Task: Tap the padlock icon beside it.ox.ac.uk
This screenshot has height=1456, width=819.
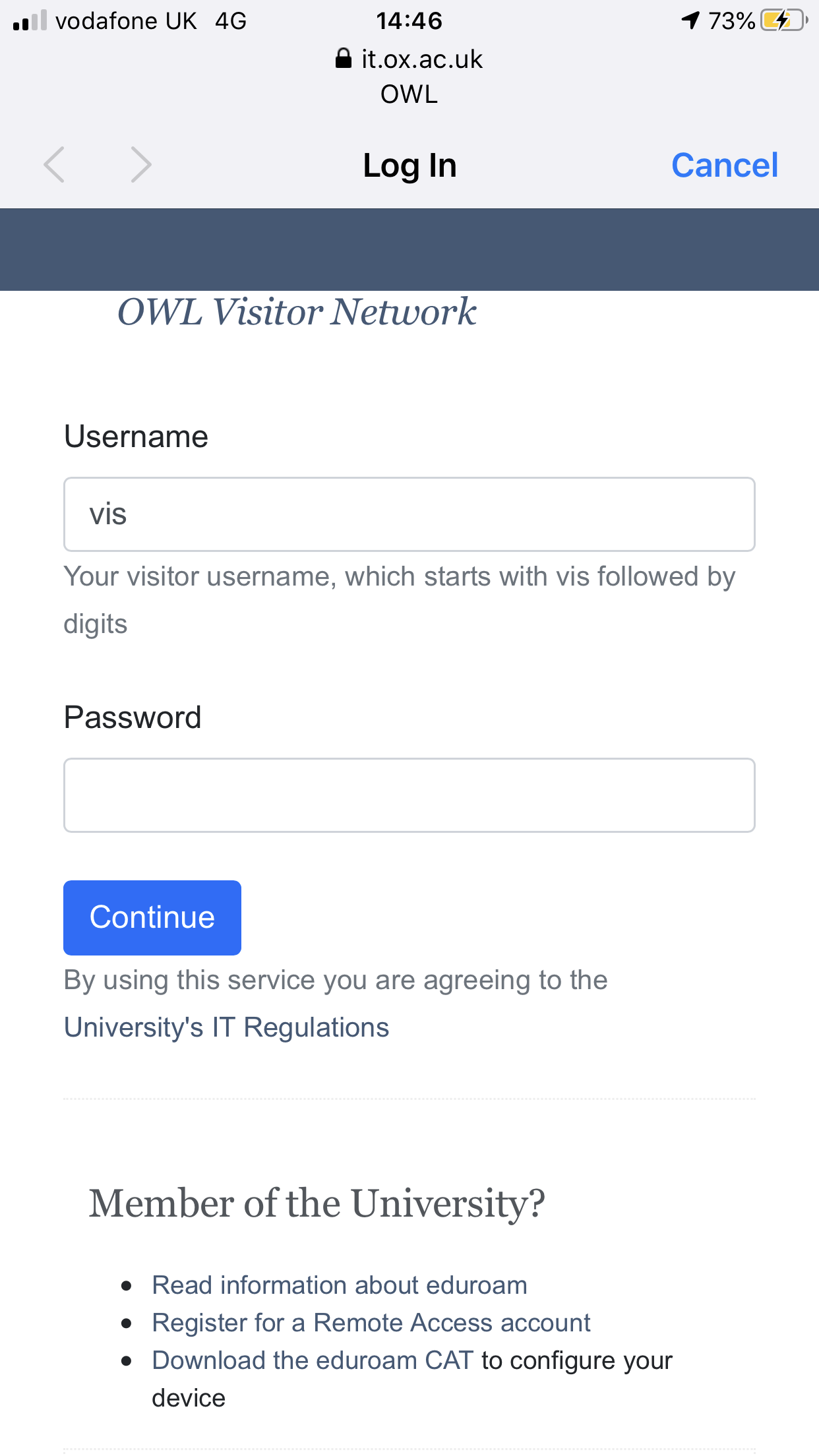Action: click(x=343, y=59)
